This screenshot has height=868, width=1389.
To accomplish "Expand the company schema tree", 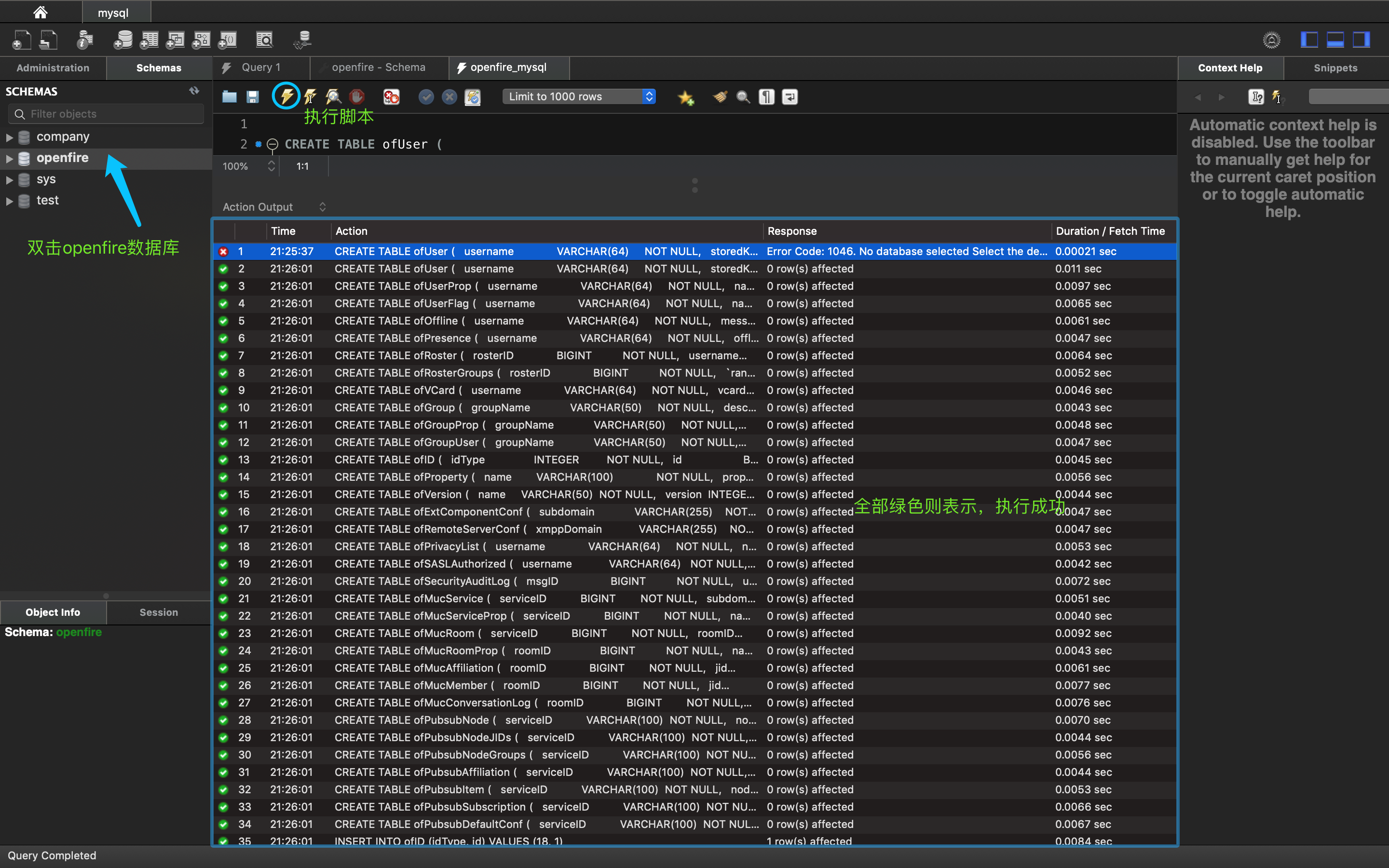I will [x=9, y=137].
